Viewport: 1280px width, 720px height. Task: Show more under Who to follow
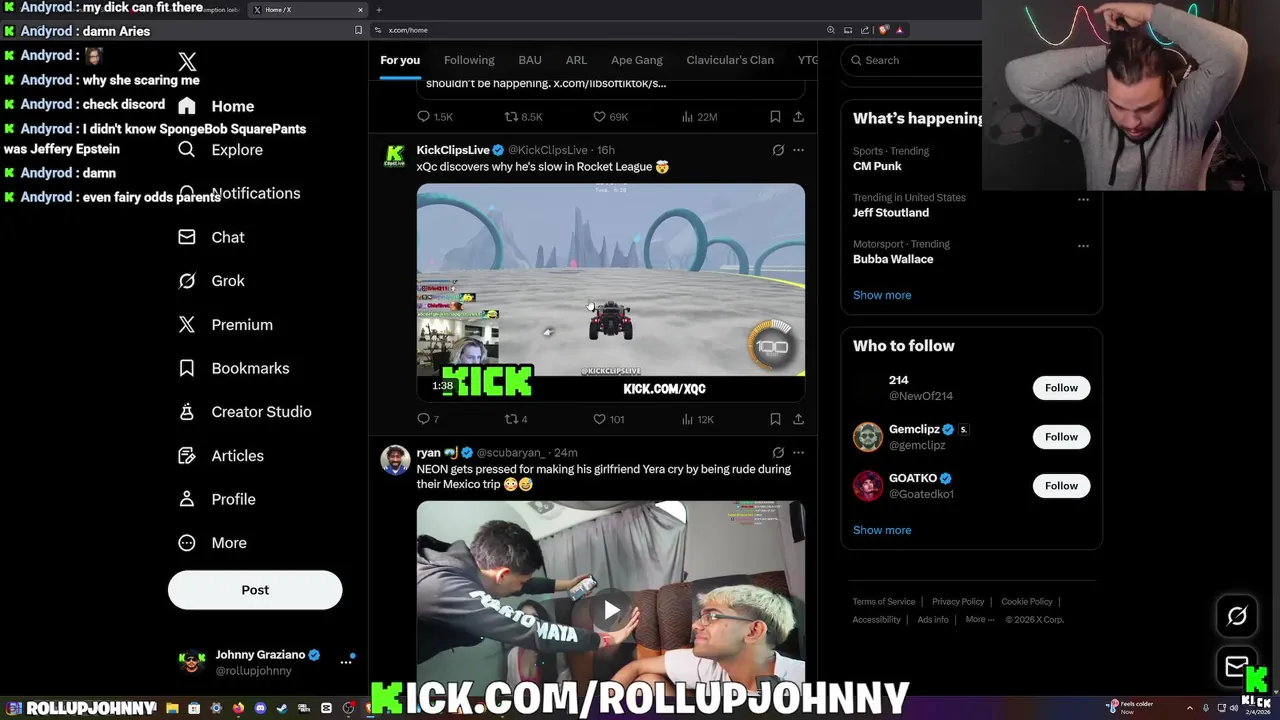(882, 530)
